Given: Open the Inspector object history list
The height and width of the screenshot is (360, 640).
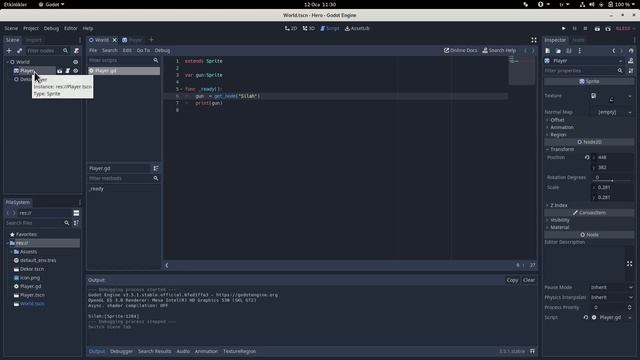Looking at the screenshot, I should pyautogui.click(x=631, y=51).
